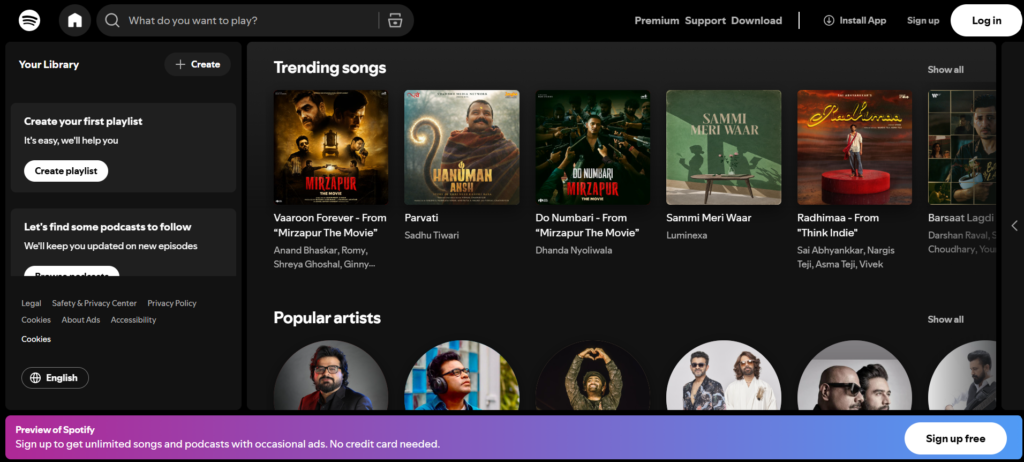The image size is (1024, 462).
Task: Click the Sign up free button
Action: (x=955, y=438)
